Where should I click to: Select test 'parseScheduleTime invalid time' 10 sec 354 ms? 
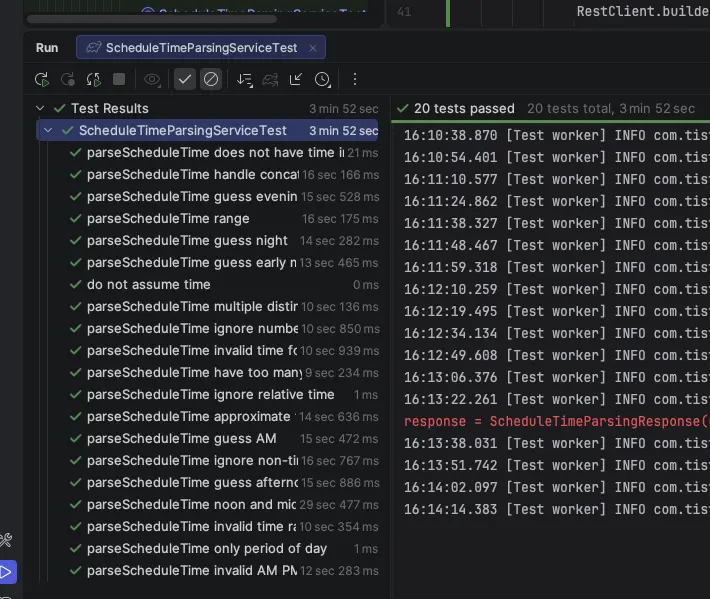[225, 527]
